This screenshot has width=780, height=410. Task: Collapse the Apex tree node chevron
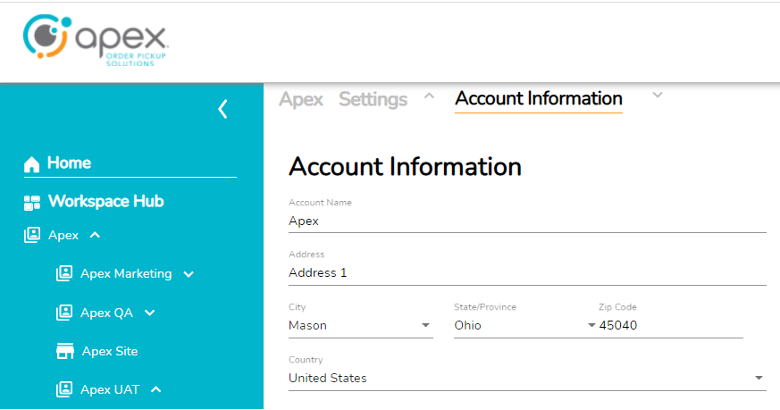[95, 236]
